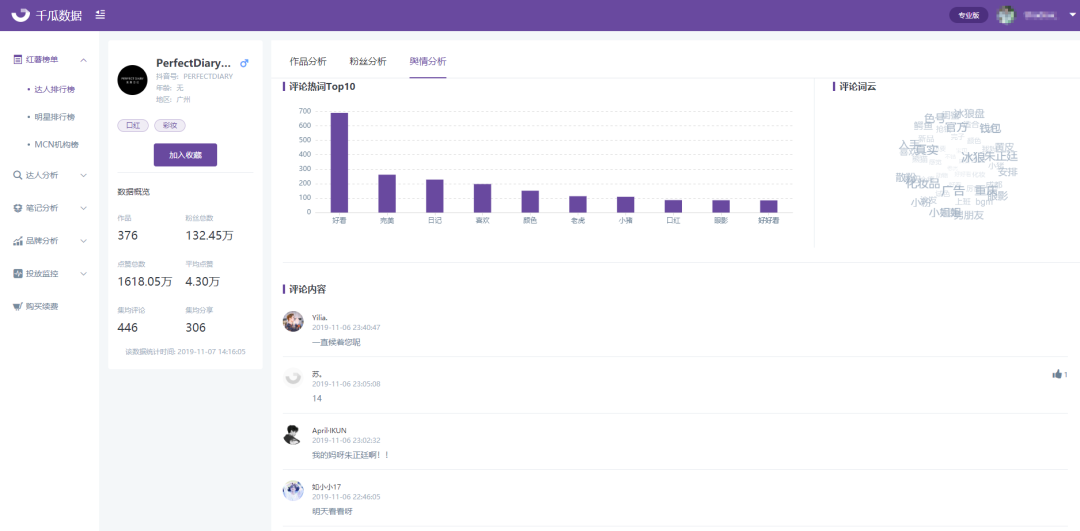The width and height of the screenshot is (1080, 531).
Task: Click the 达人分析 search icon
Action: tap(18, 175)
